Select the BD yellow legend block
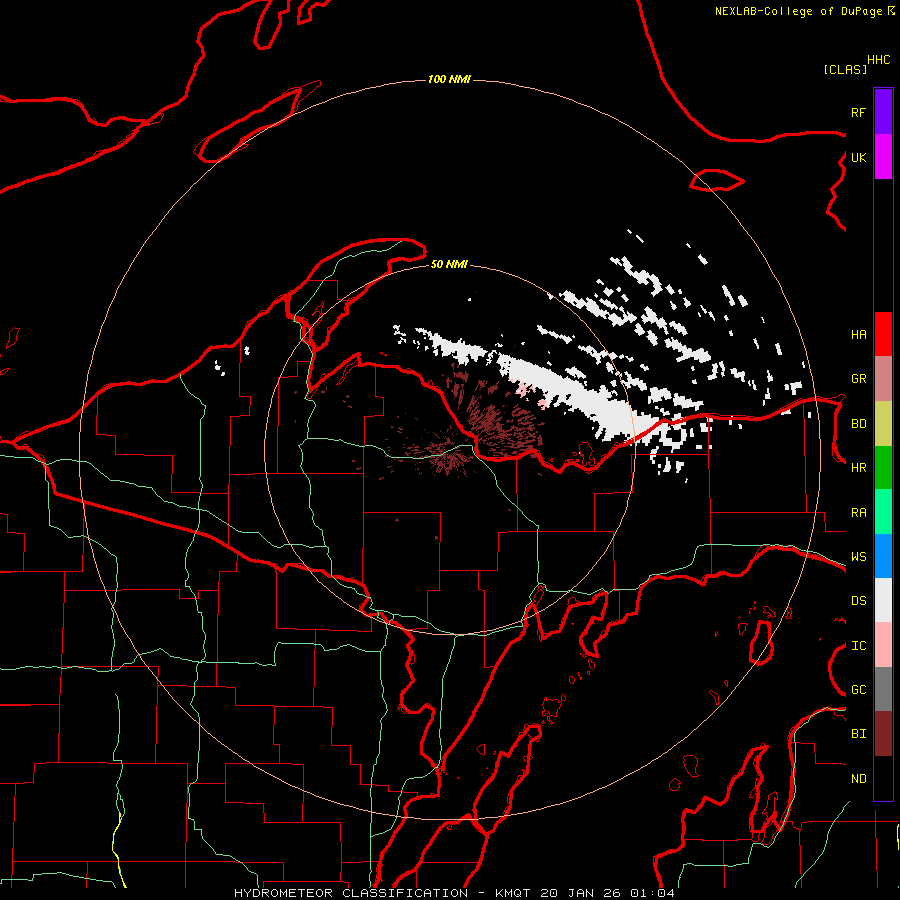This screenshot has width=900, height=900. (883, 423)
